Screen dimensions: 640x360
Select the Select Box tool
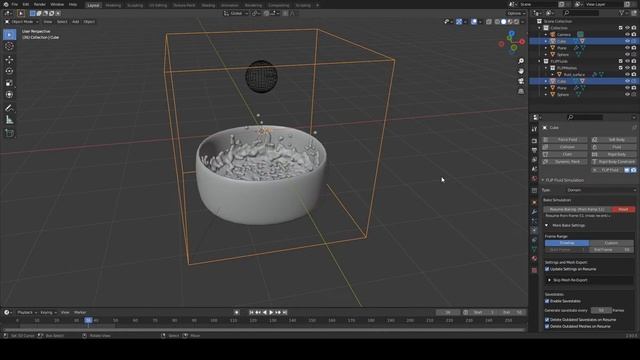click(x=9, y=35)
